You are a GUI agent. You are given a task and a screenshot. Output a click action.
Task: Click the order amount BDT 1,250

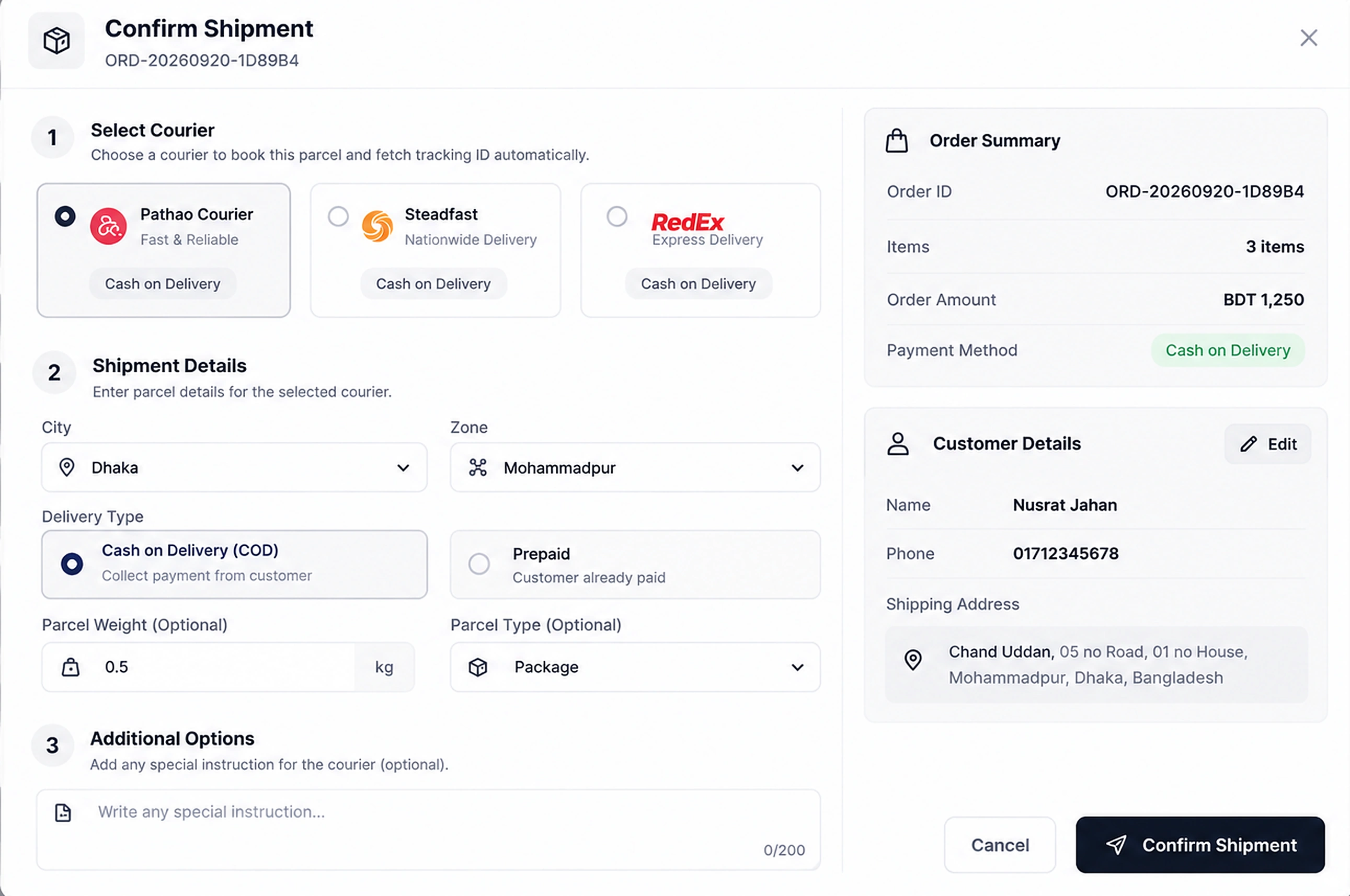(1263, 300)
